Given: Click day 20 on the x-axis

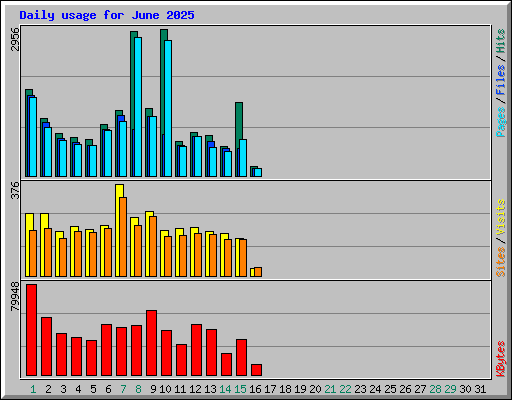Looking at the screenshot, I should click(315, 389).
